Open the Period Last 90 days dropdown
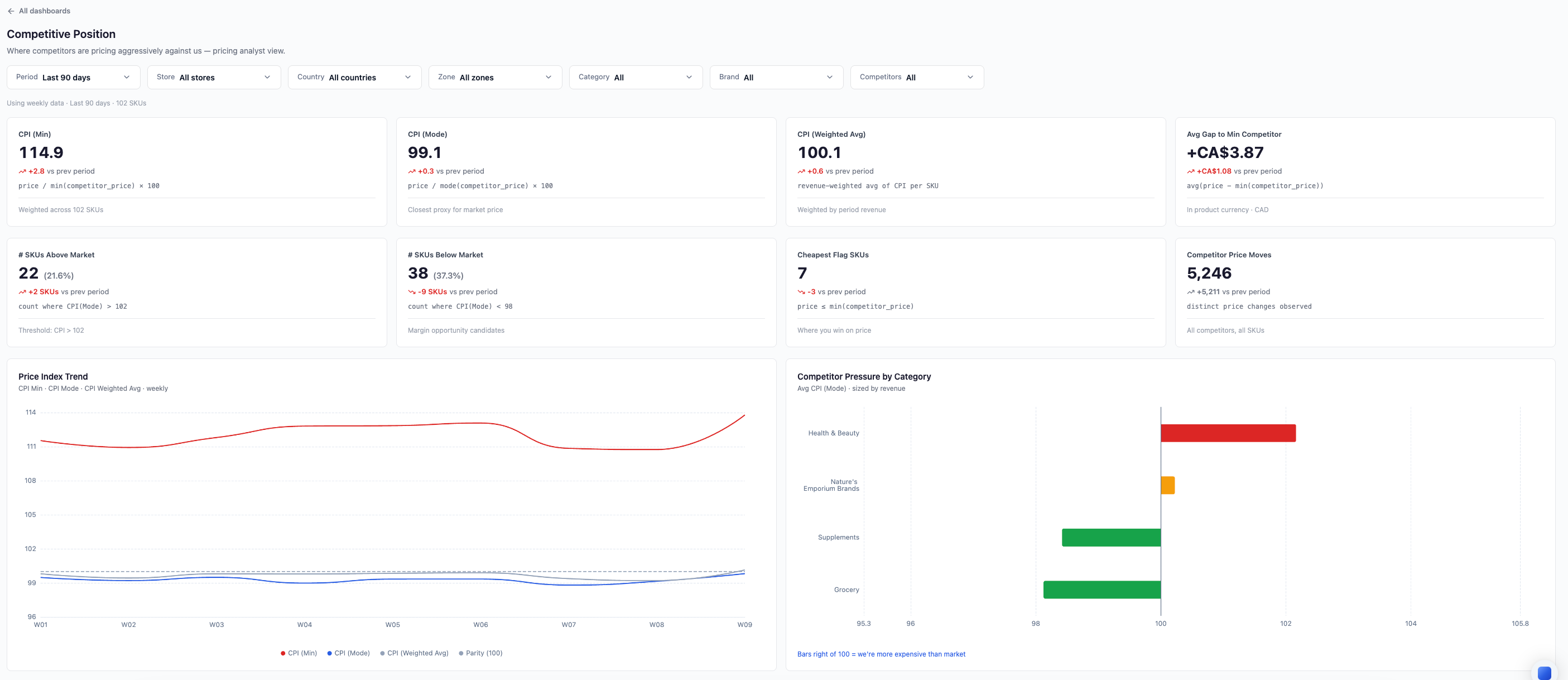The width and height of the screenshot is (1568, 680). click(74, 77)
